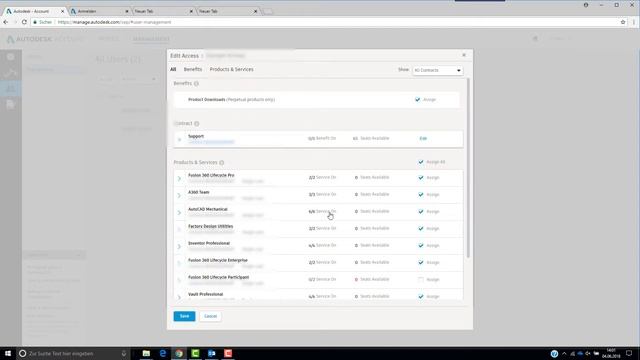The image size is (640, 360).
Task: Click the Products & Services info icon
Action: pyautogui.click(x=222, y=162)
